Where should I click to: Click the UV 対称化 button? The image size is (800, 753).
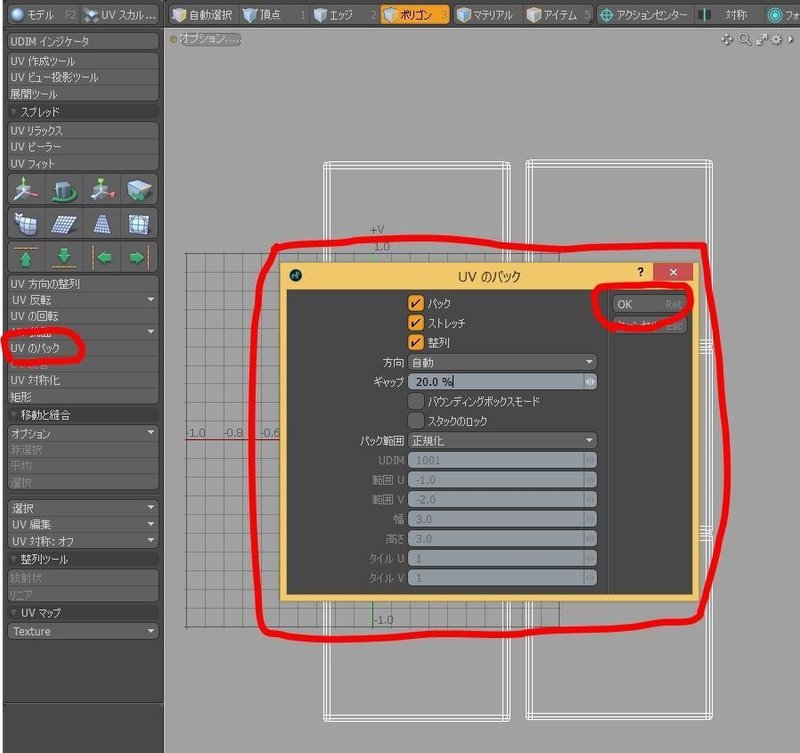tap(83, 380)
